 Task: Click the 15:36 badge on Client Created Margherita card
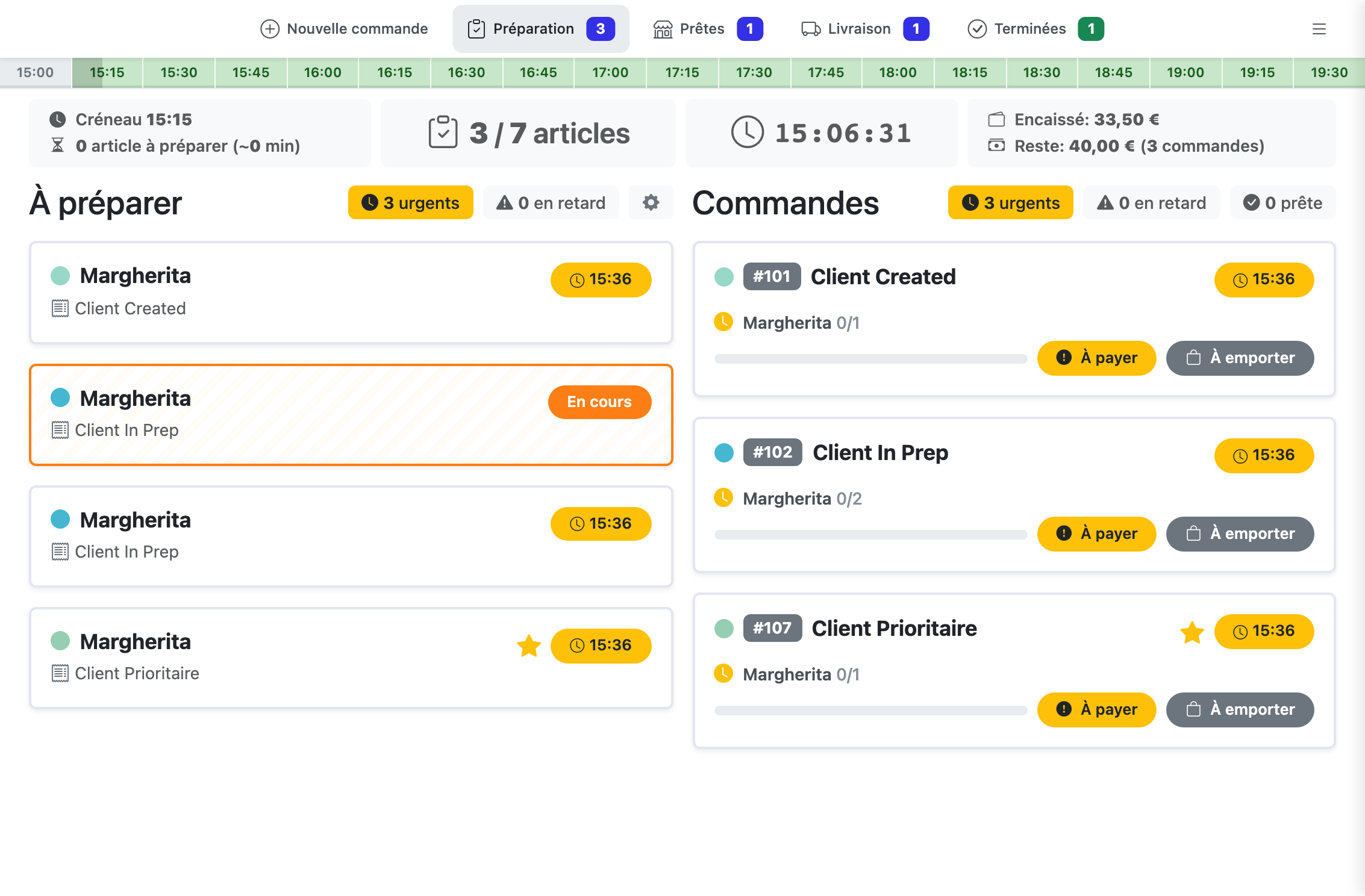point(601,279)
